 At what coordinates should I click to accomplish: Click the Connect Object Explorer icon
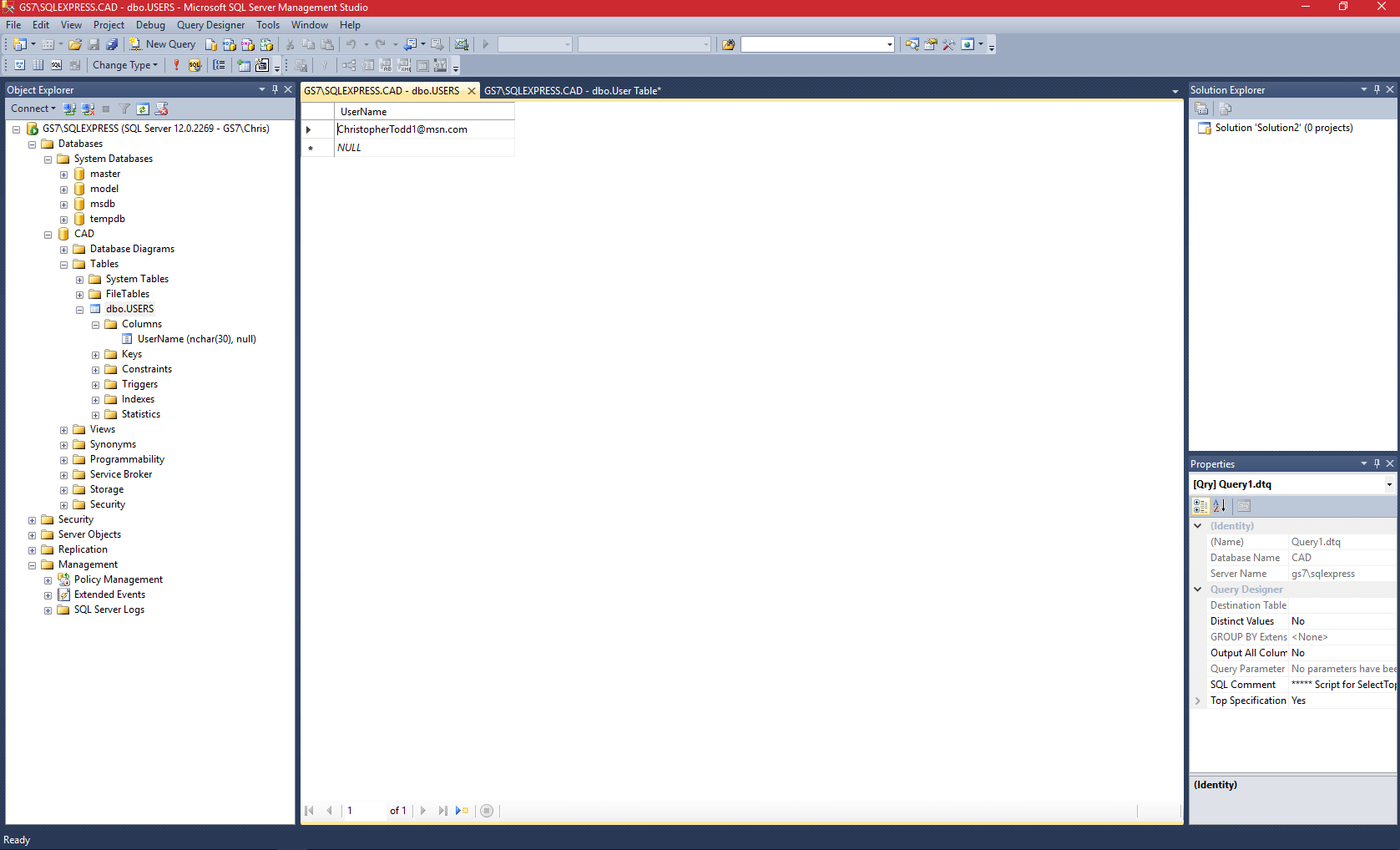pos(69,109)
